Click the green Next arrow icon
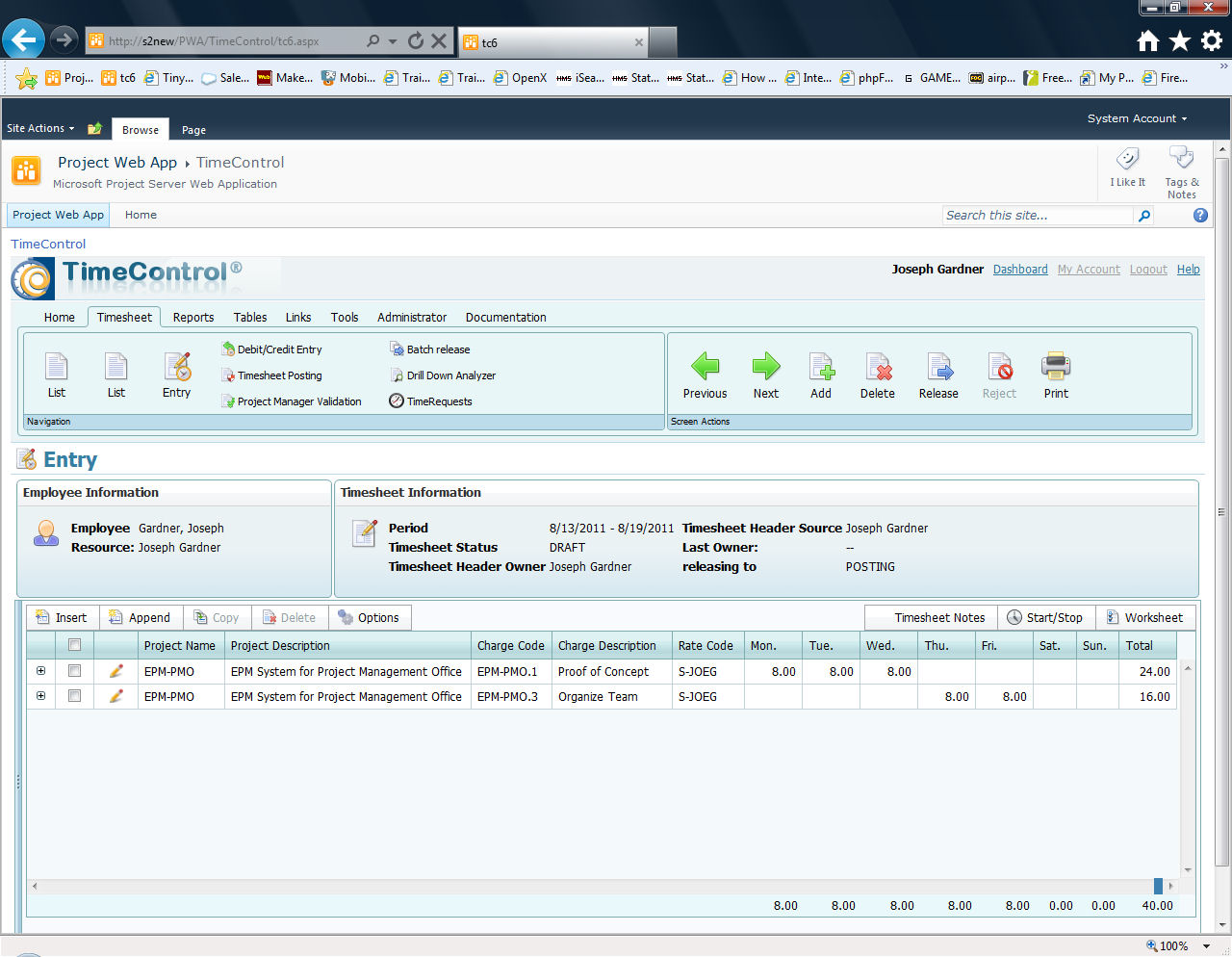Image resolution: width=1232 pixels, height=957 pixels. point(766,367)
